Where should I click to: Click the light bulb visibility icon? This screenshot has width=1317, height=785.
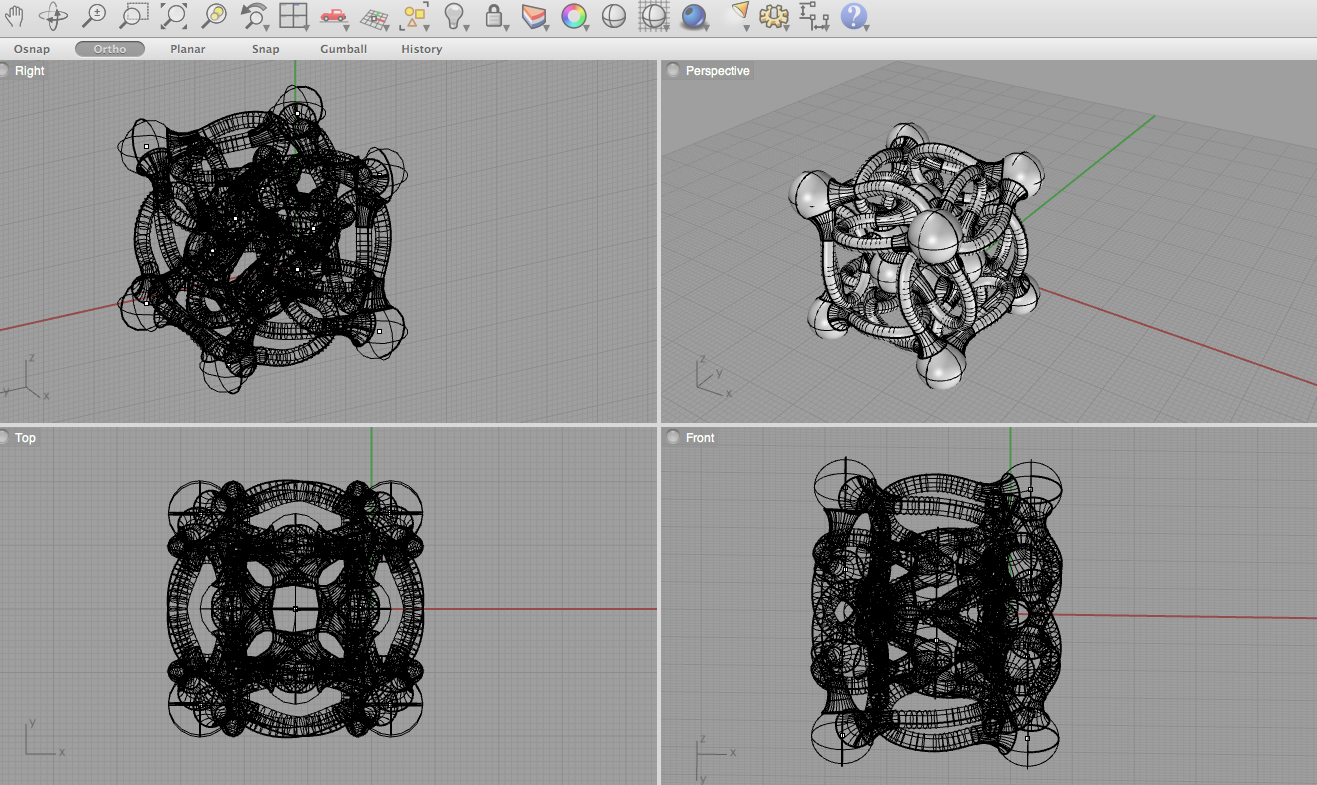pyautogui.click(x=455, y=15)
